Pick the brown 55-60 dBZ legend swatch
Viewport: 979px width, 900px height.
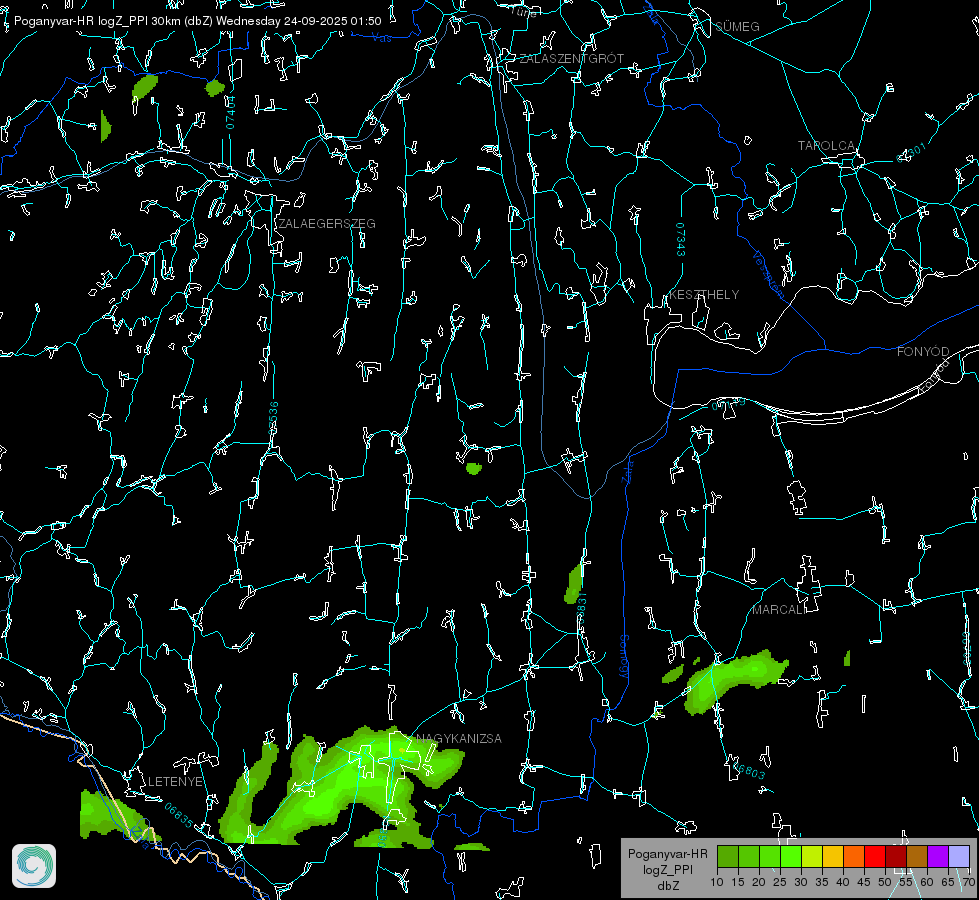coord(917,856)
